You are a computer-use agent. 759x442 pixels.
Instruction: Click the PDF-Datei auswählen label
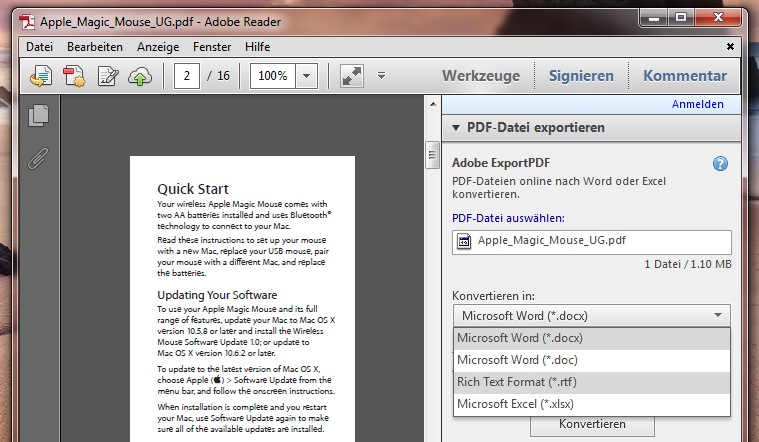tap(508, 218)
